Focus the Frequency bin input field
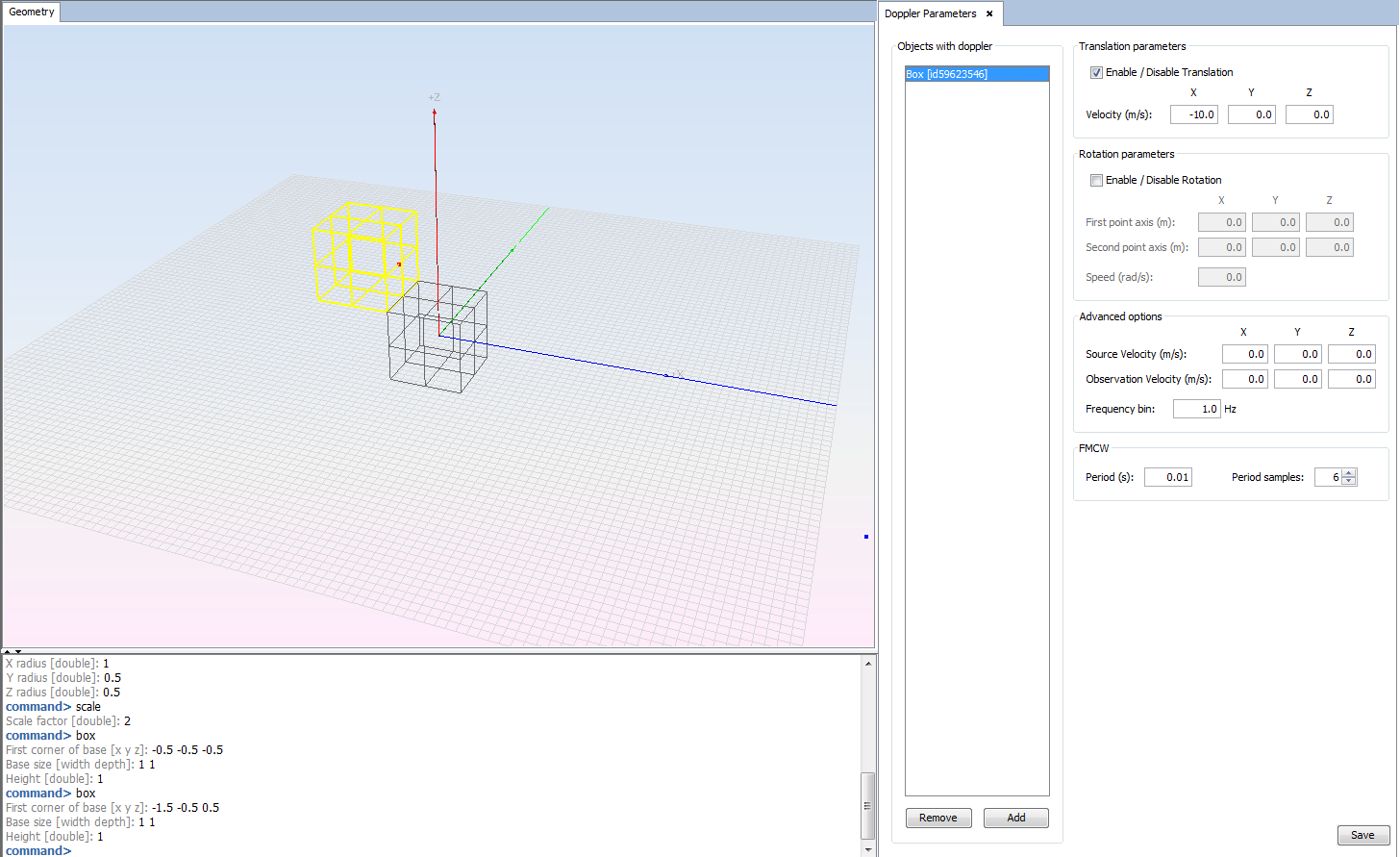The height and width of the screenshot is (857, 1400). point(1196,410)
